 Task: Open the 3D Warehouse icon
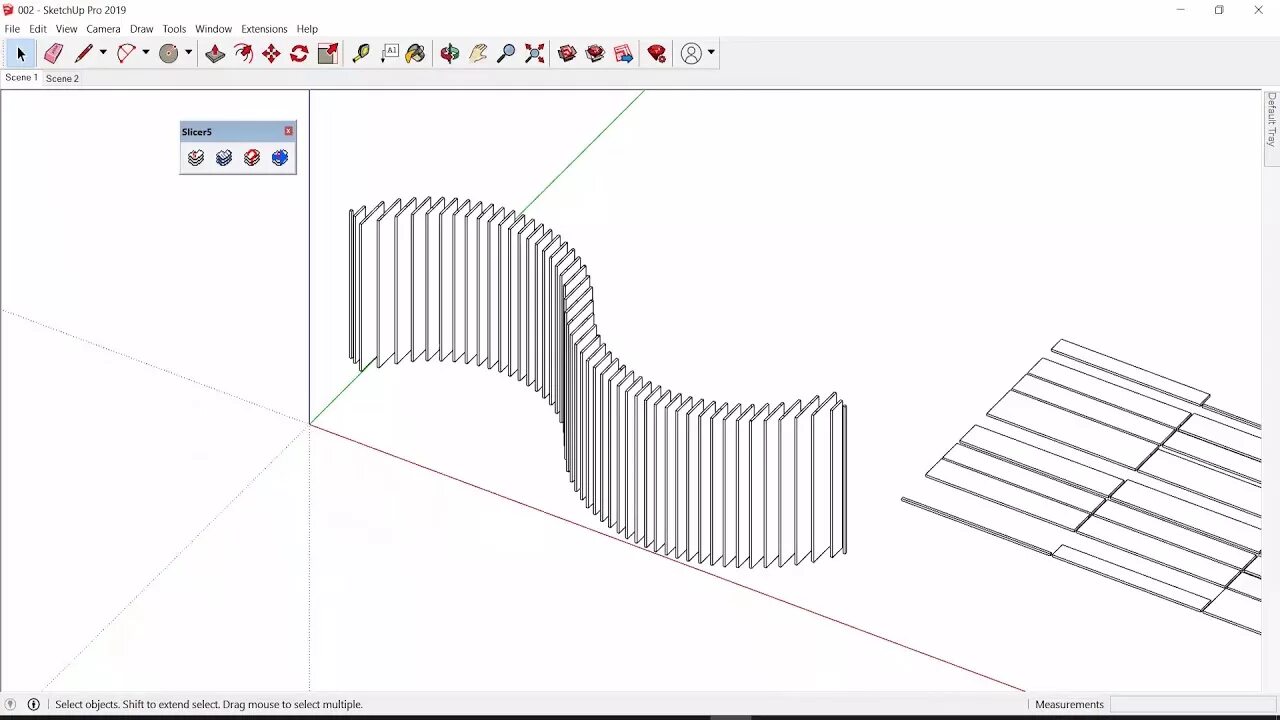pos(568,54)
